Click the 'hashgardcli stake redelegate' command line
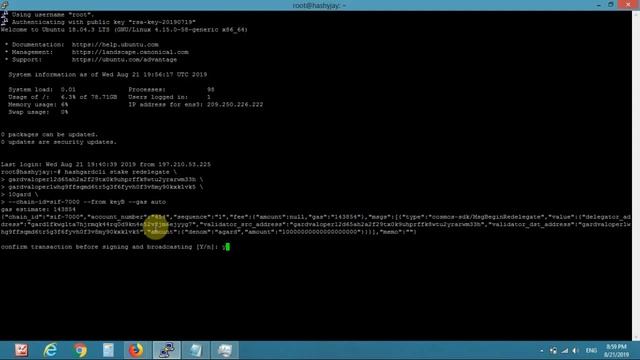This screenshot has height=360, width=640. point(89,172)
